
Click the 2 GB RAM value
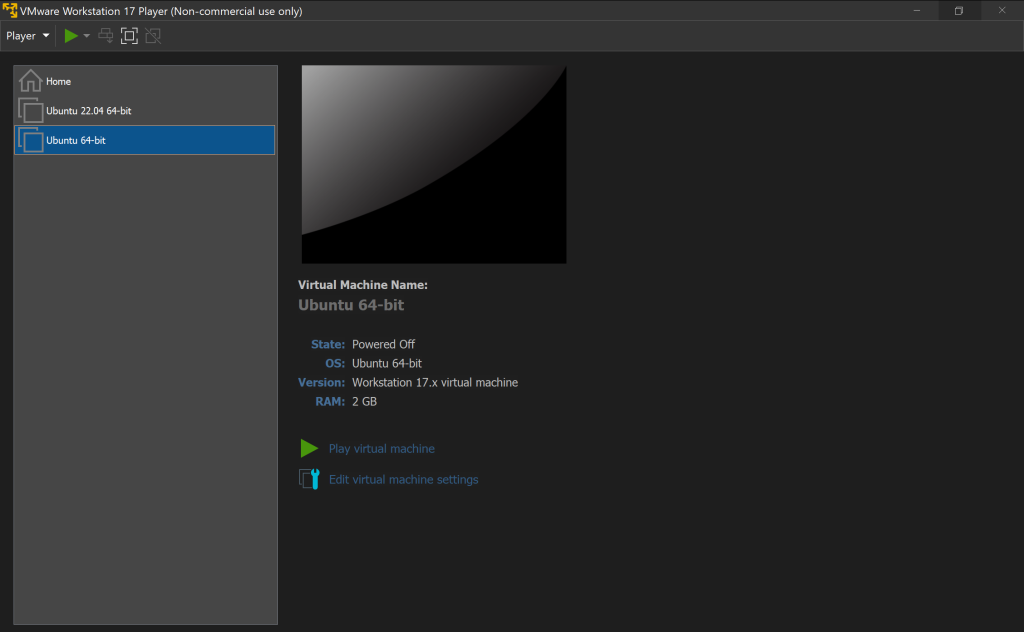364,402
